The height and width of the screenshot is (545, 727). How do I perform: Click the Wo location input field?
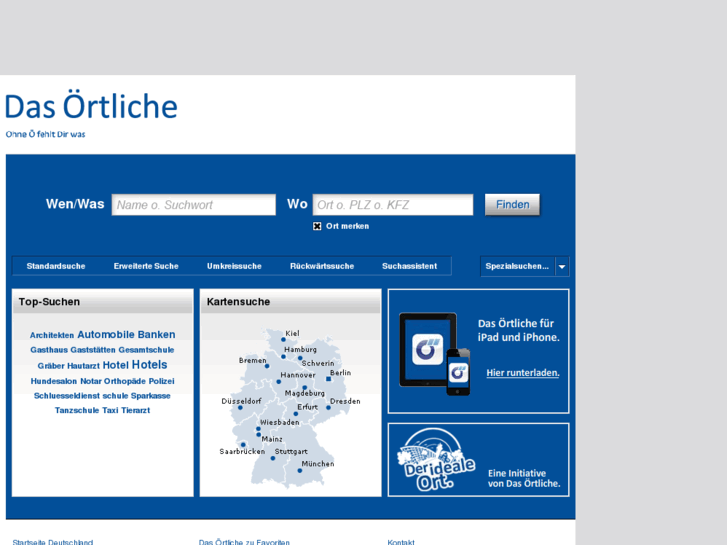(x=393, y=205)
